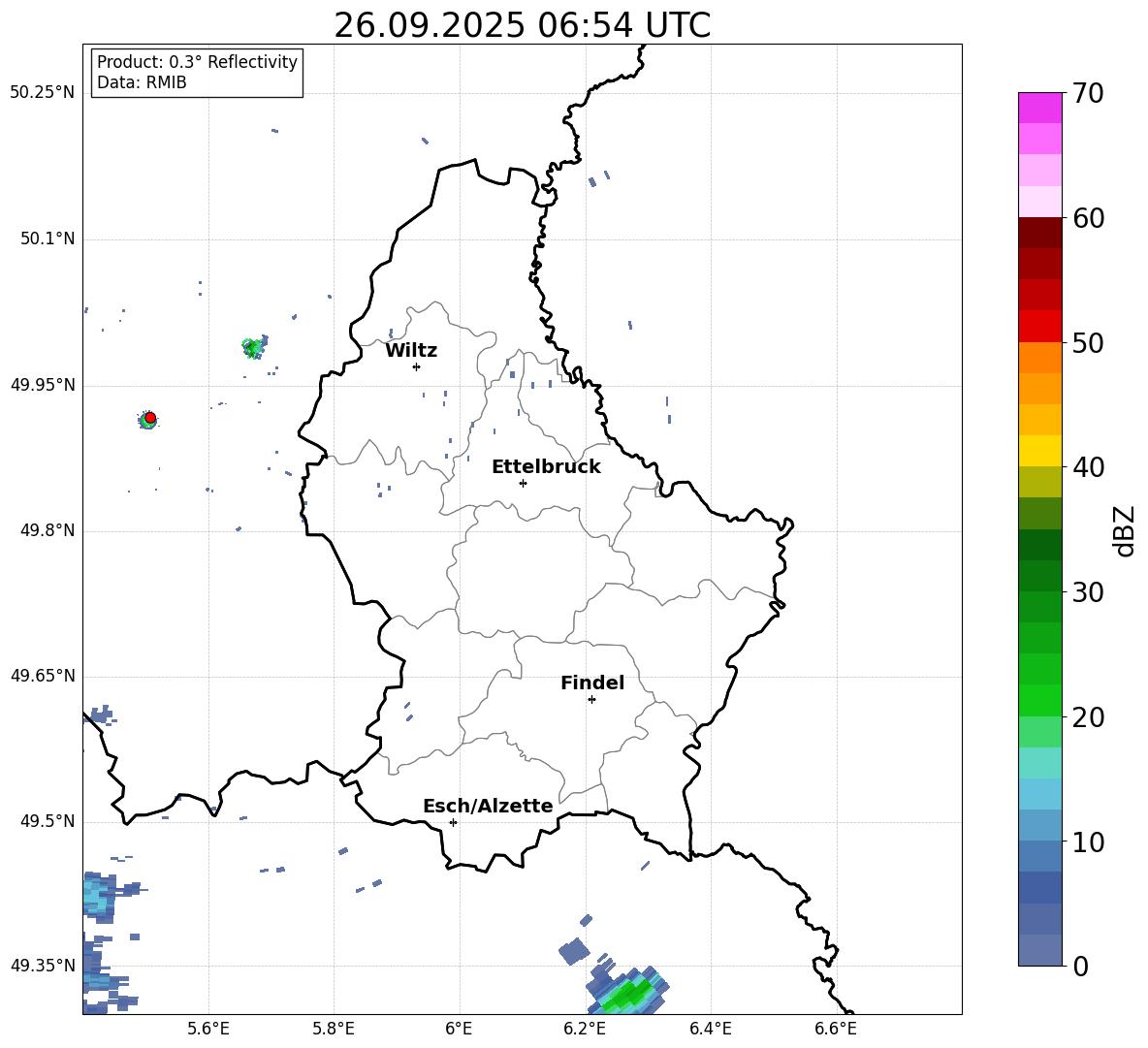Click the Ettelbruck location cross marker
Image resolution: width=1148 pixels, height=1048 pixels.
tap(523, 483)
